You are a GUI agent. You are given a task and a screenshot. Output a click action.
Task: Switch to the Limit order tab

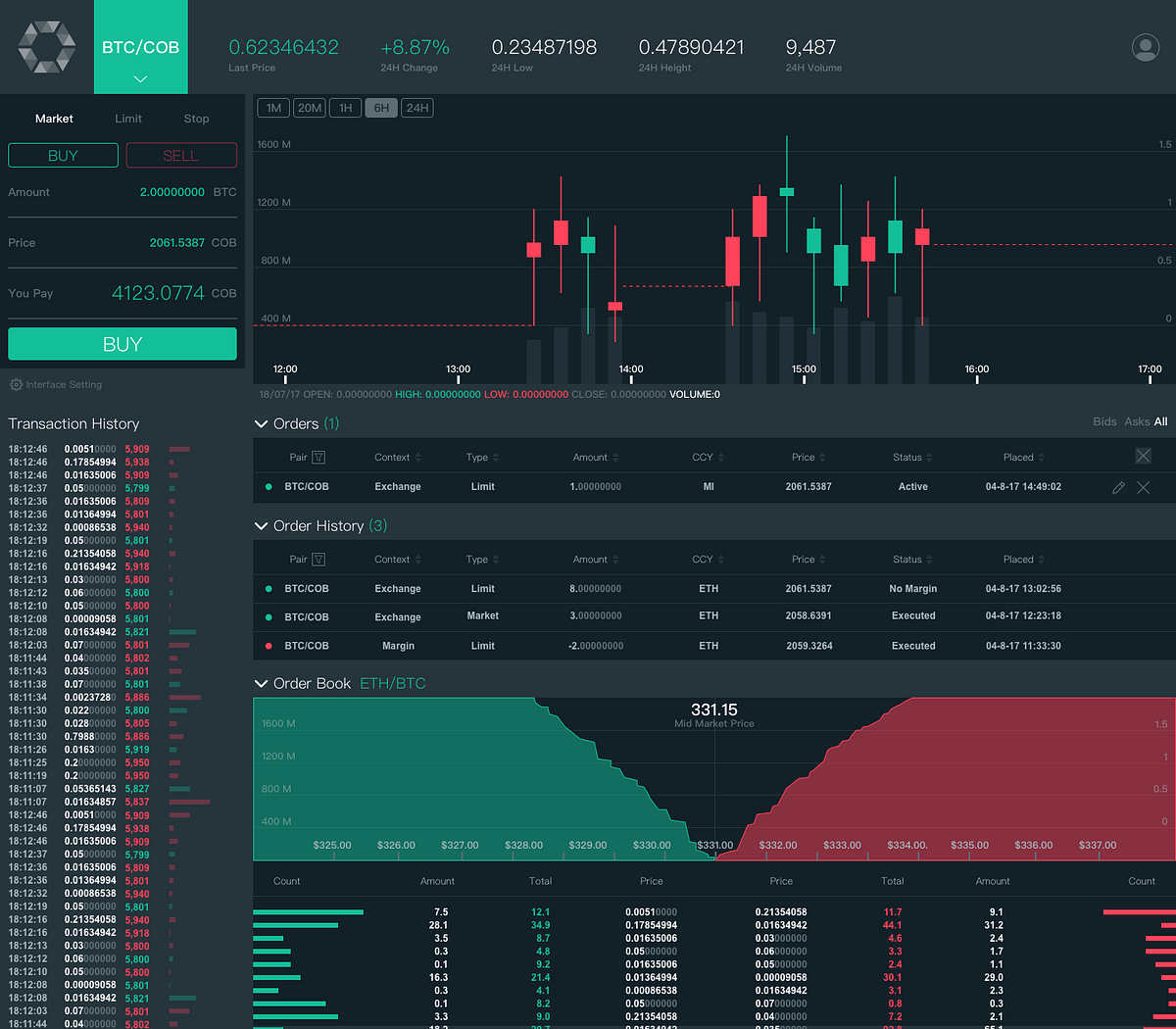pyautogui.click(x=128, y=119)
